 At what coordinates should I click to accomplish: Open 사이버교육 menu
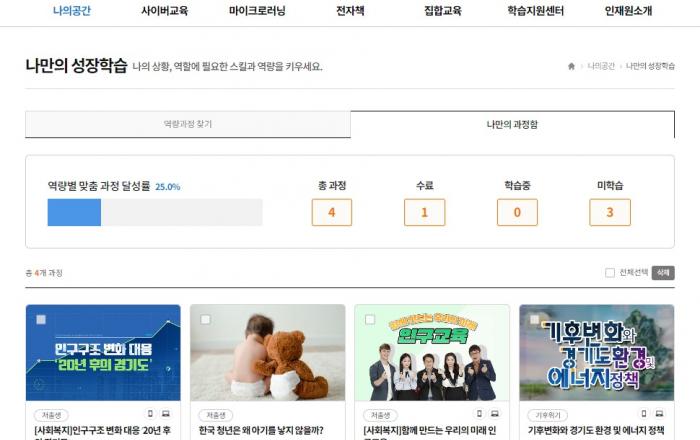coord(164,11)
